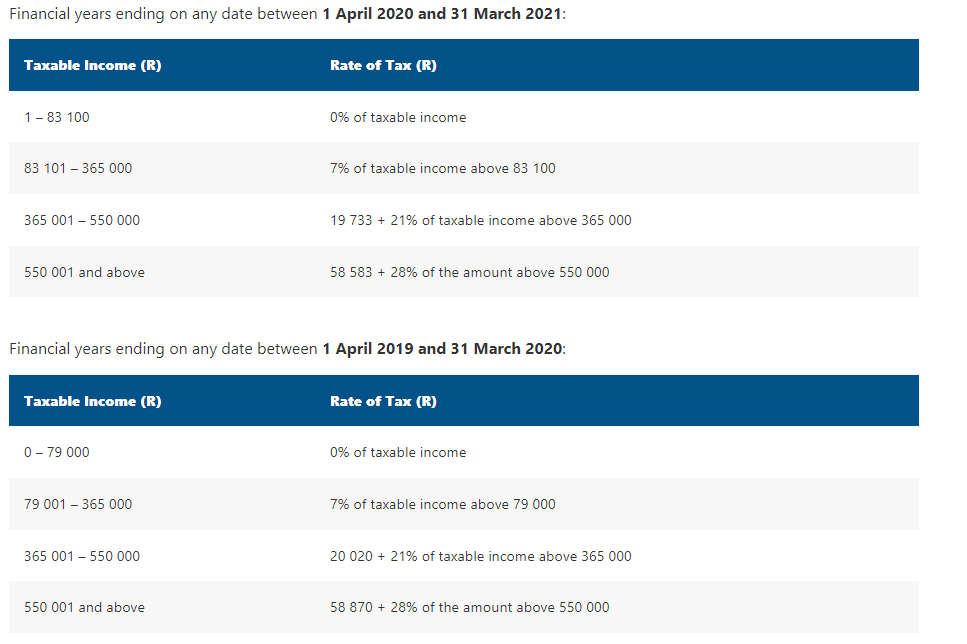Select "365 001 – 550 000" in the 2019–2020 table
Image resolution: width=967 pixels, height=644 pixels.
tap(82, 556)
